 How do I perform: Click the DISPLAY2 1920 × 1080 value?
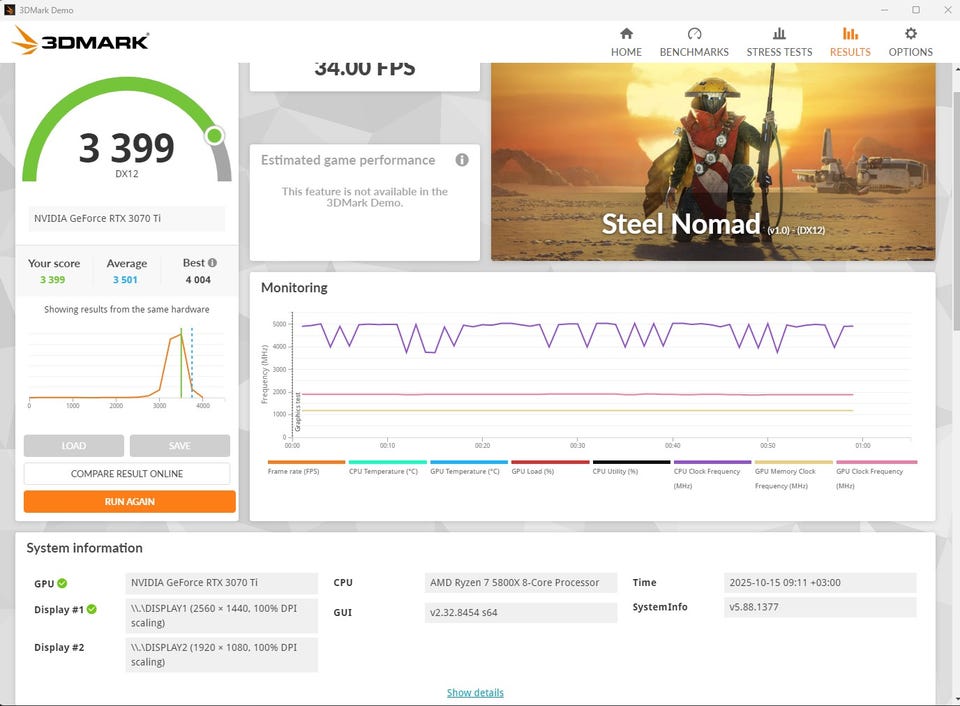click(222, 655)
